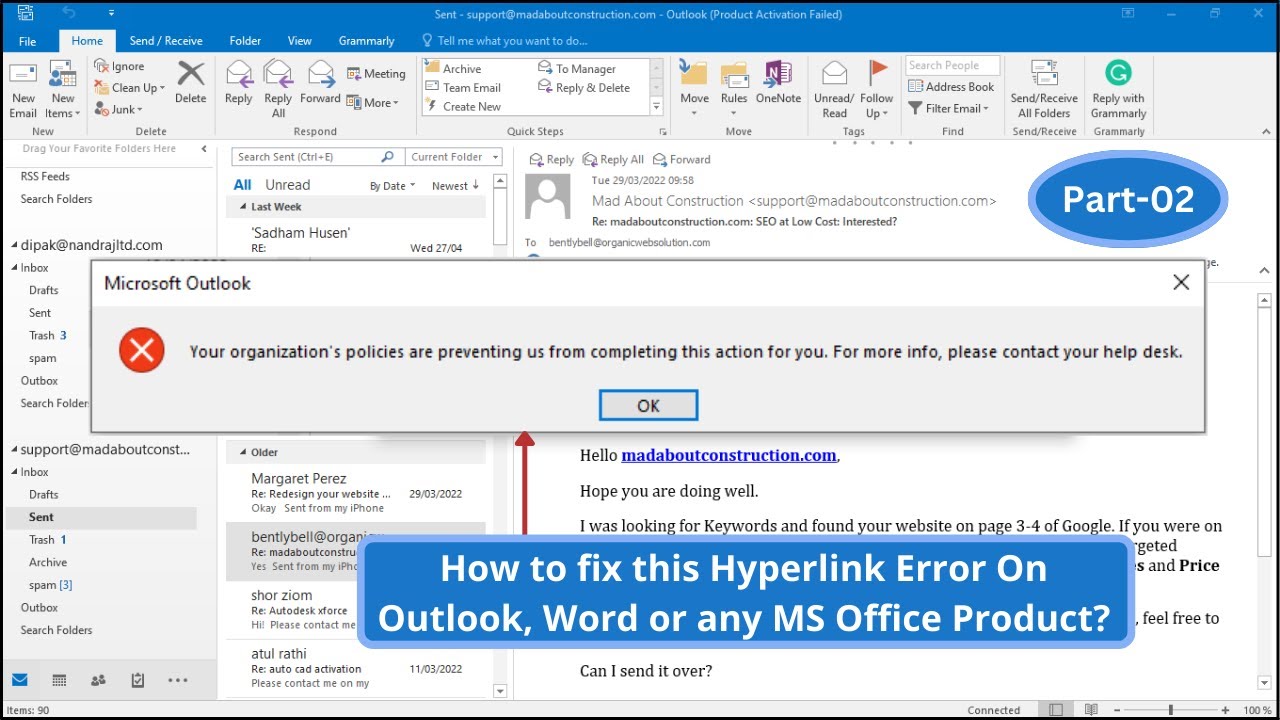Select the Reply & Delete quick step

point(584,88)
